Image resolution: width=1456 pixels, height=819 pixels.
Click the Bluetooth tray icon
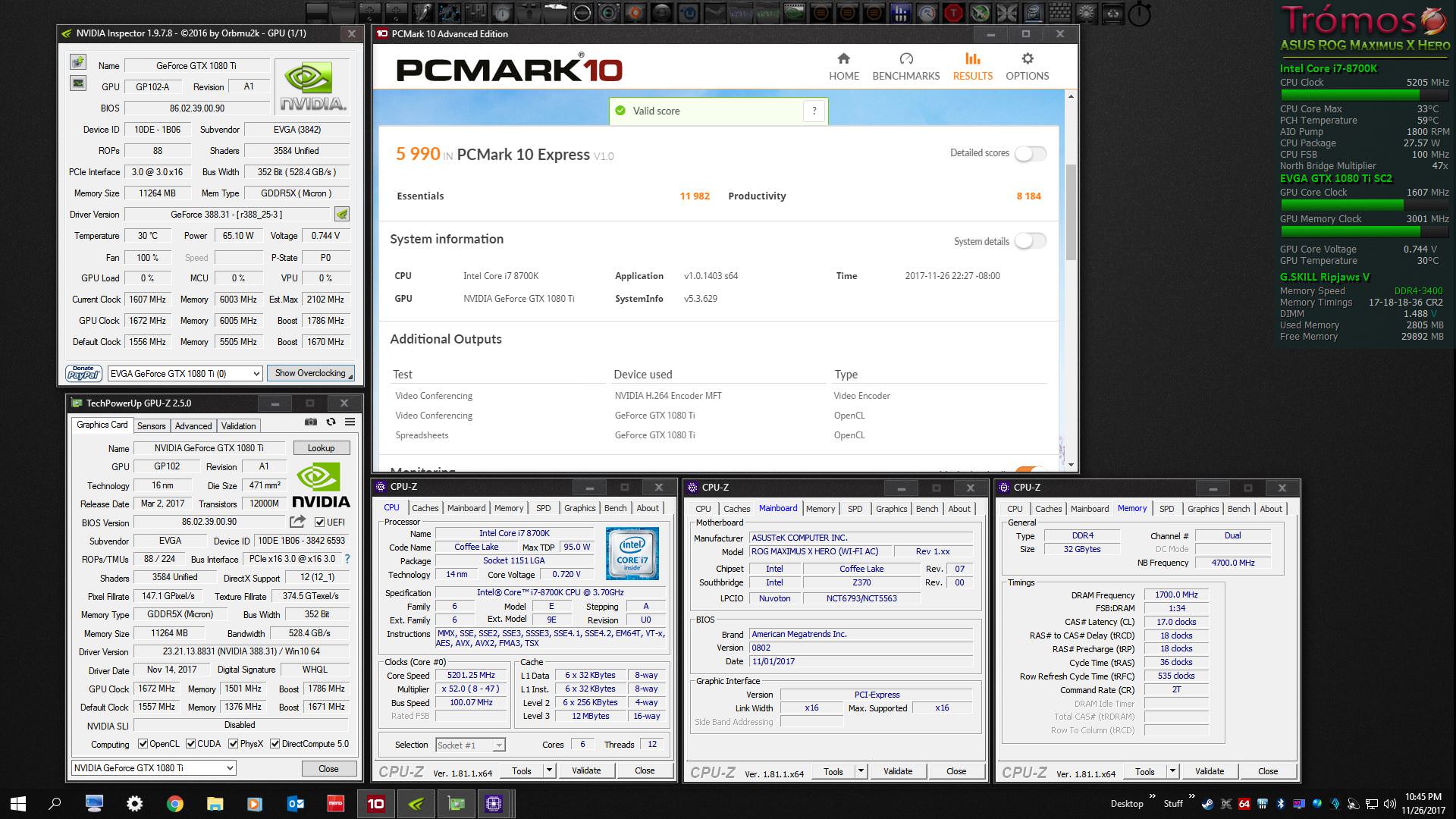coord(1281,804)
